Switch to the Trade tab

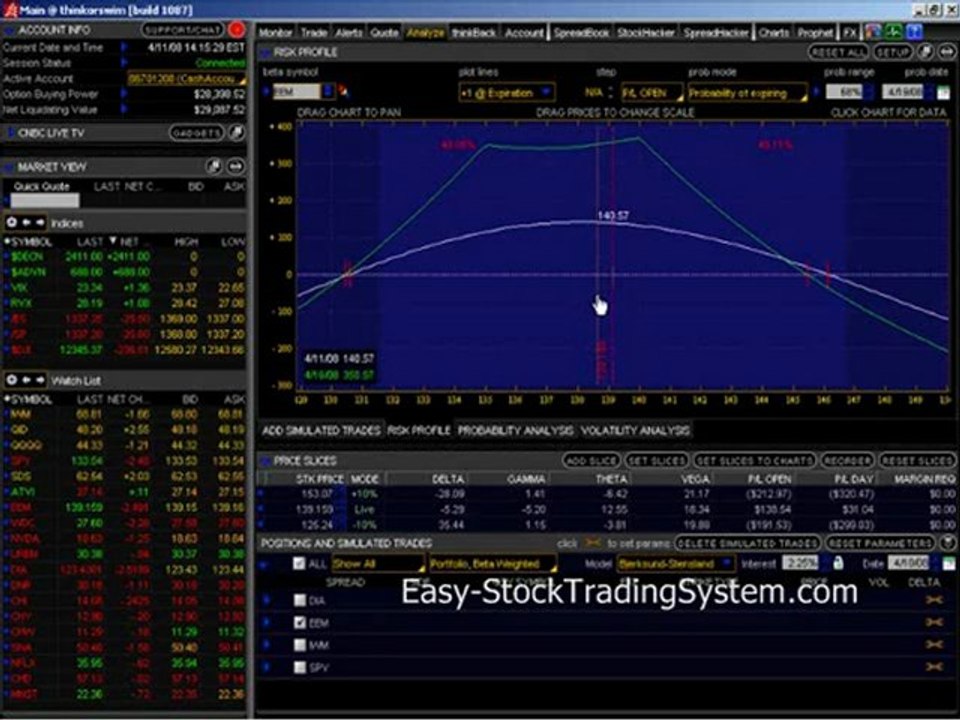point(314,32)
